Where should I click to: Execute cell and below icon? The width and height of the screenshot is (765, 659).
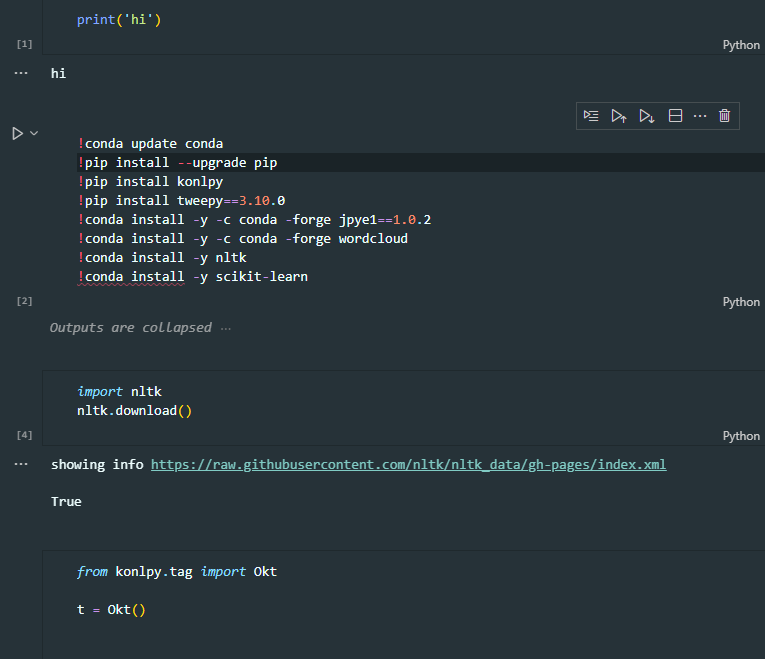647,116
